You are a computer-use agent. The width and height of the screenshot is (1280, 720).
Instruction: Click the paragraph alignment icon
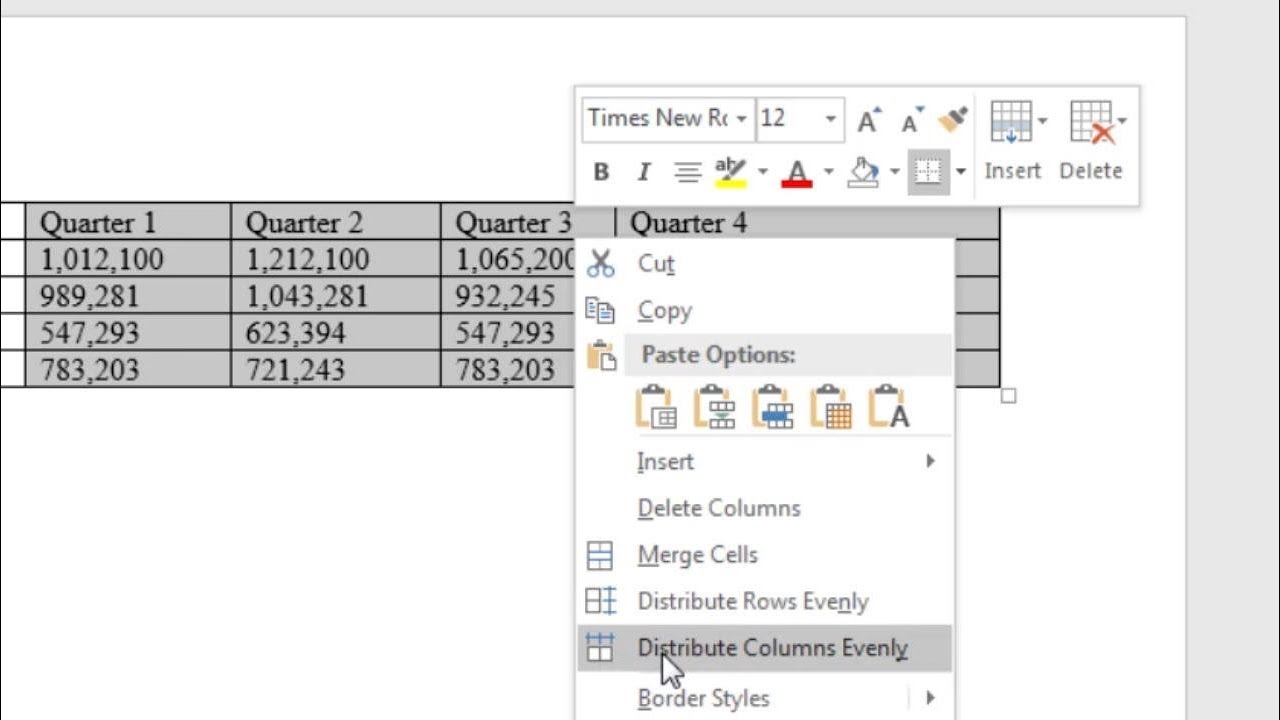tap(687, 172)
